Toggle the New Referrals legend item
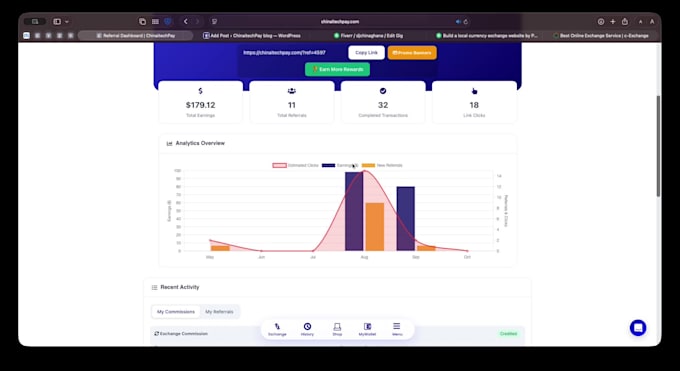Screen dimensions: 680x371 [x=382, y=165]
